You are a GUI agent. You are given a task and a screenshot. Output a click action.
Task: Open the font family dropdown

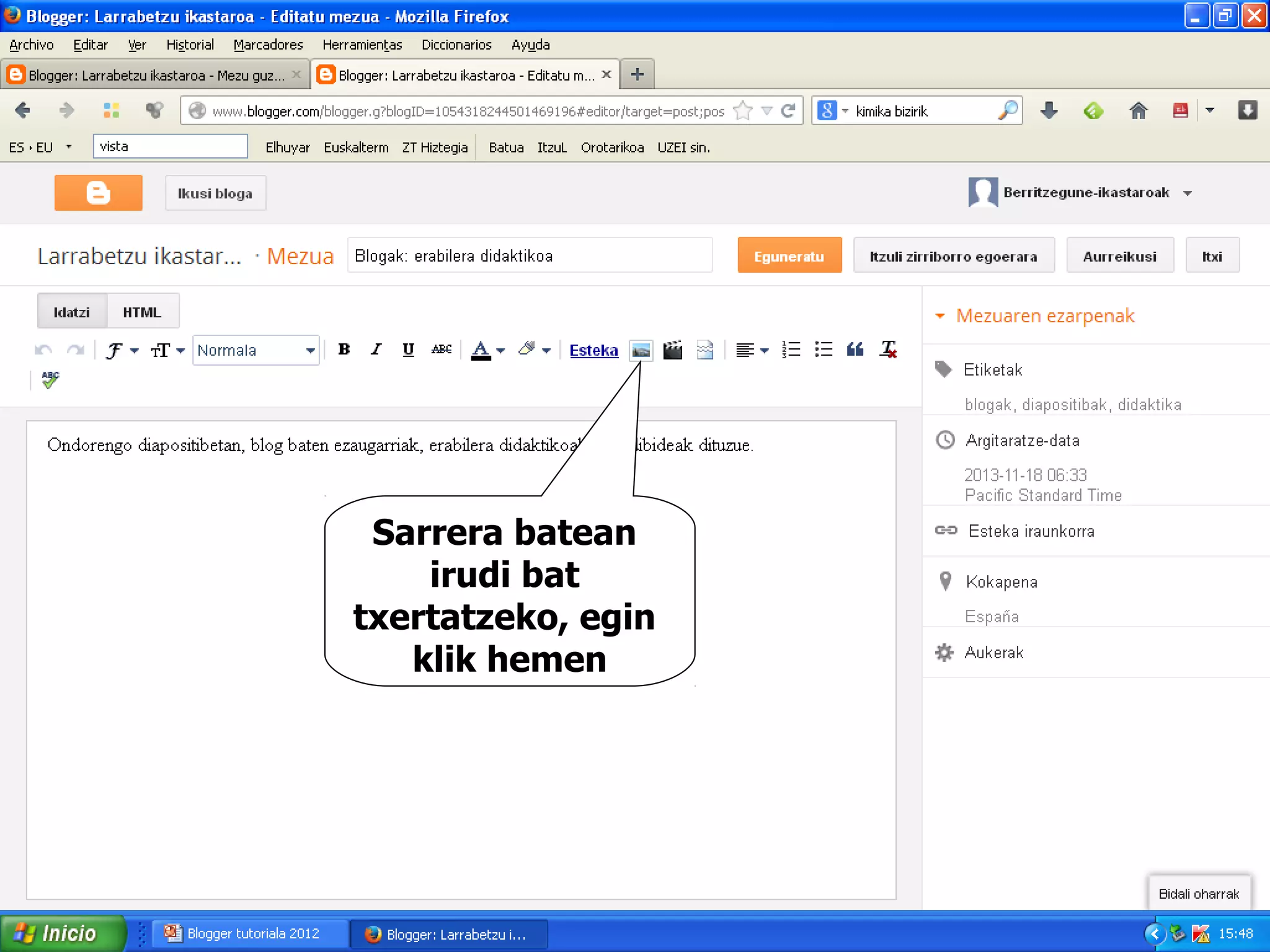coord(122,350)
